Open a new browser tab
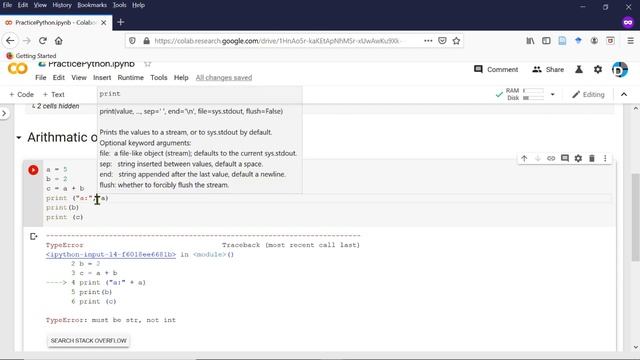 click(x=120, y=22)
